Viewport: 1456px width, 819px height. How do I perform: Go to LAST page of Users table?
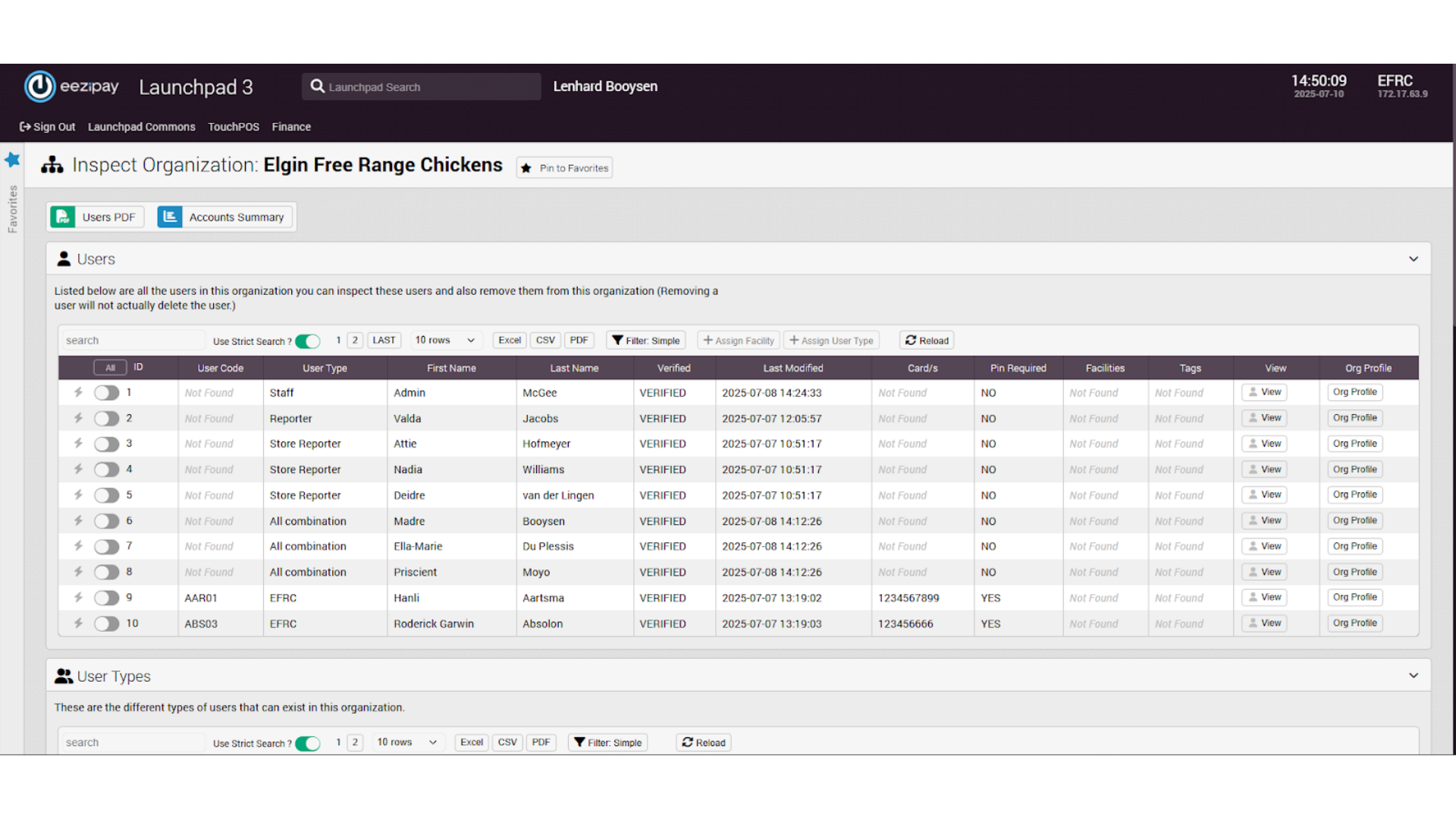pyautogui.click(x=384, y=340)
